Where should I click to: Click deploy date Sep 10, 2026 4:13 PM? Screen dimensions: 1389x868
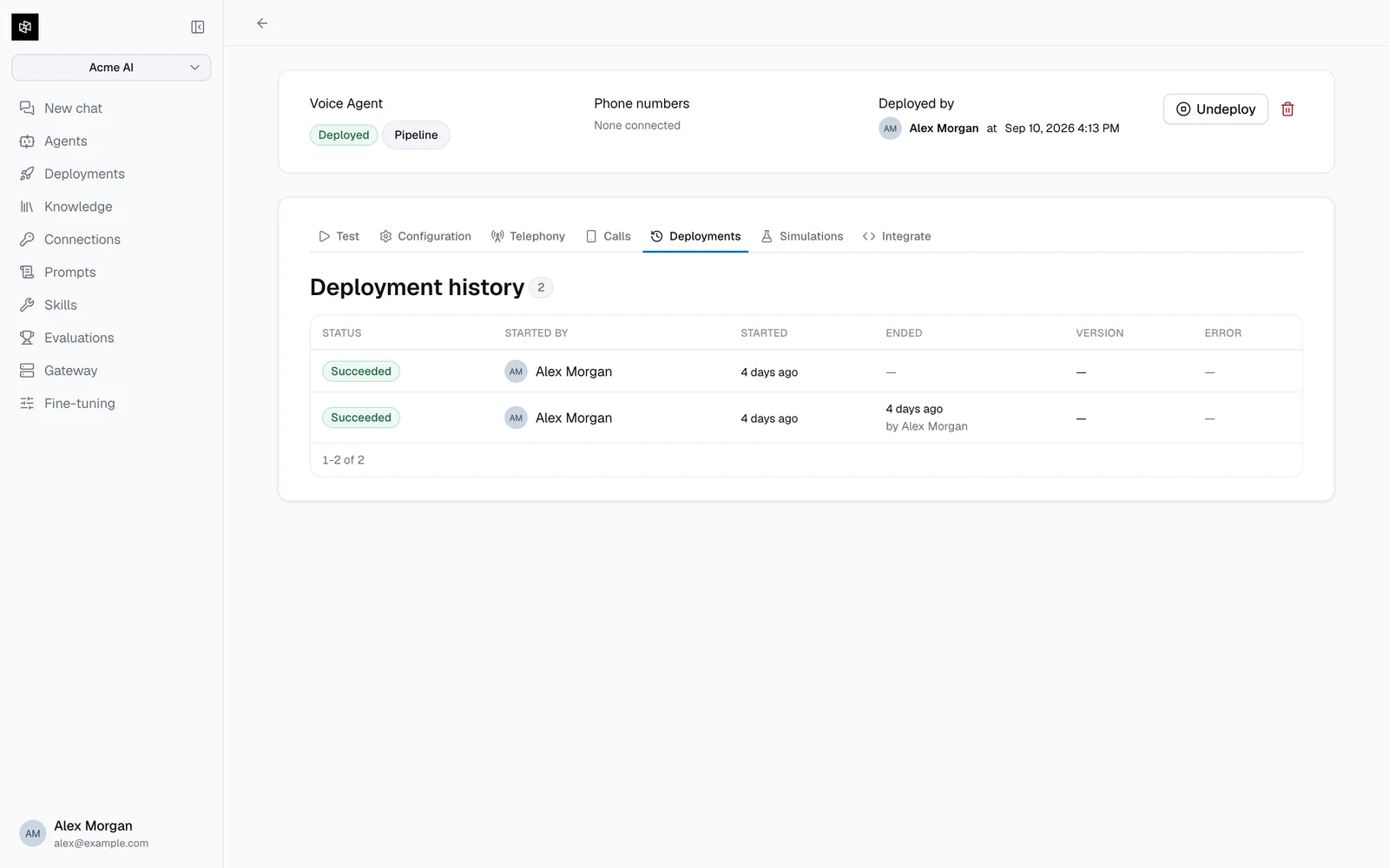click(x=1062, y=128)
